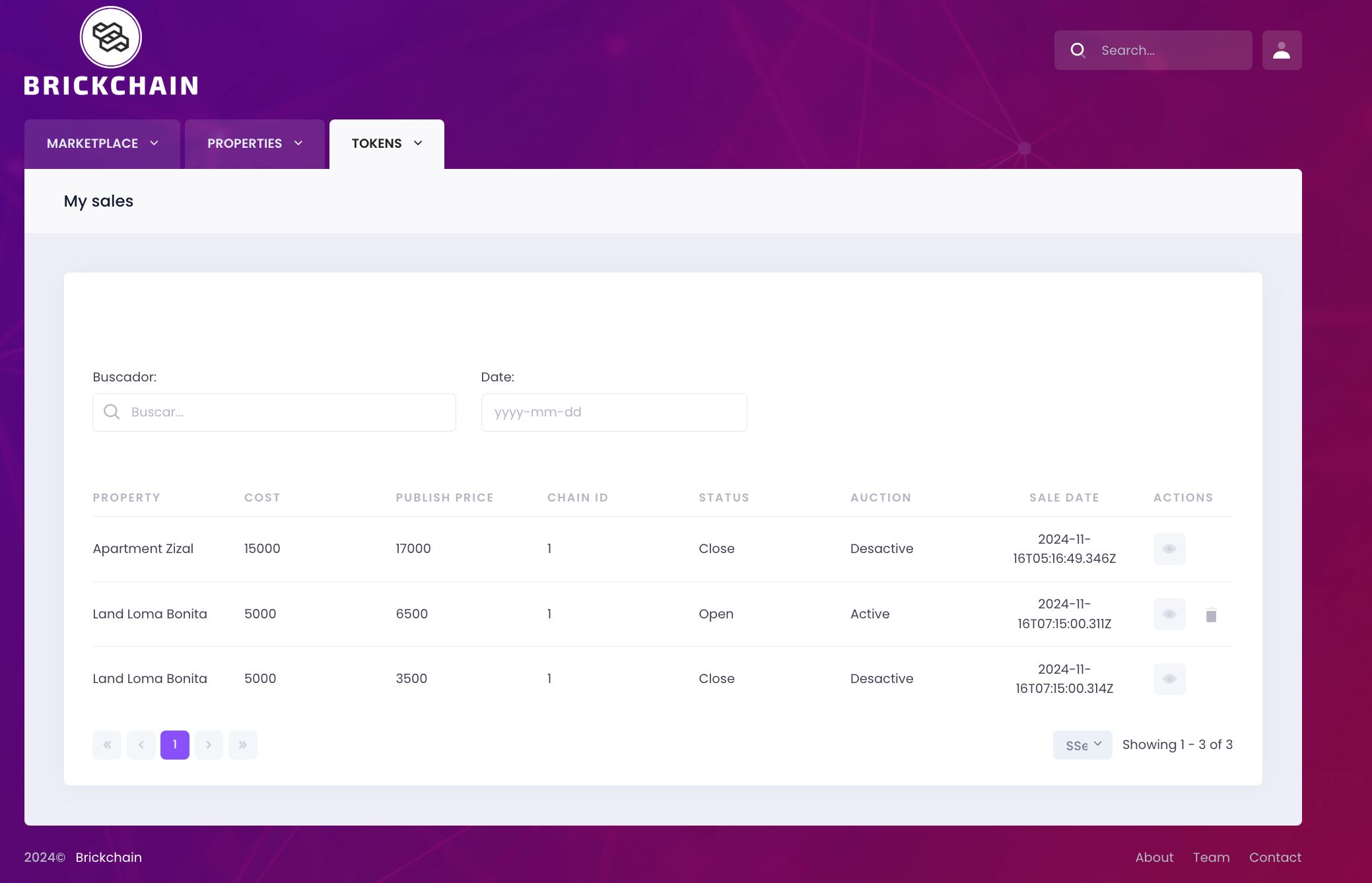Go to last page of results
The height and width of the screenshot is (883, 1372).
(x=243, y=745)
